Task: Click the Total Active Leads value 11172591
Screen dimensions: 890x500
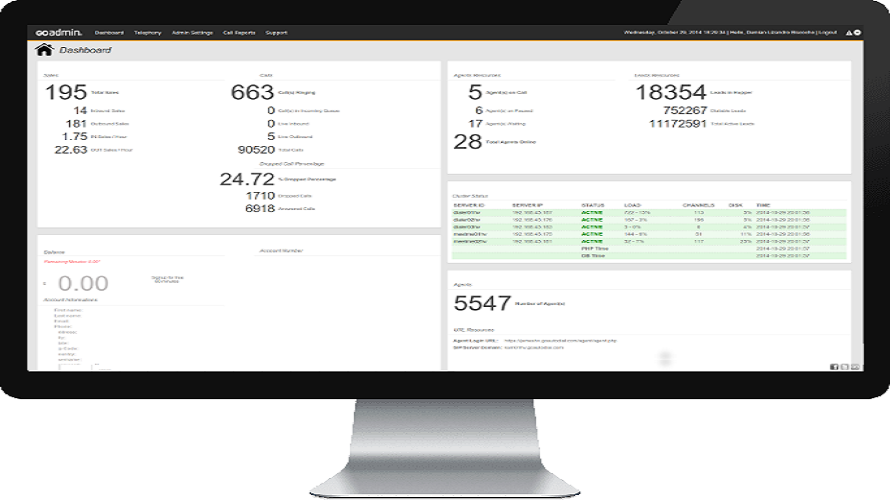Action: [678, 123]
